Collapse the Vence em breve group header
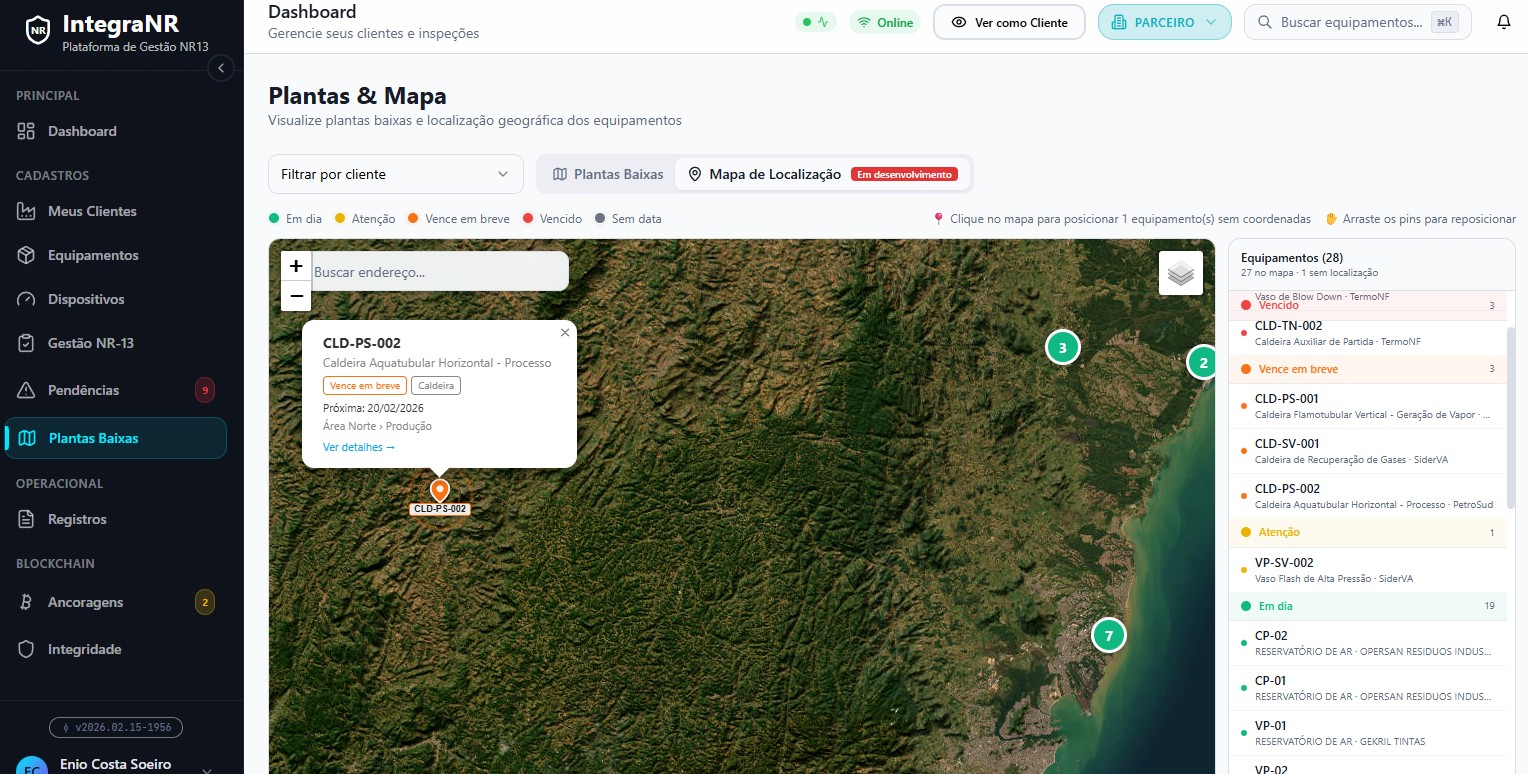Viewport: 1528px width, 774px height. [1367, 369]
